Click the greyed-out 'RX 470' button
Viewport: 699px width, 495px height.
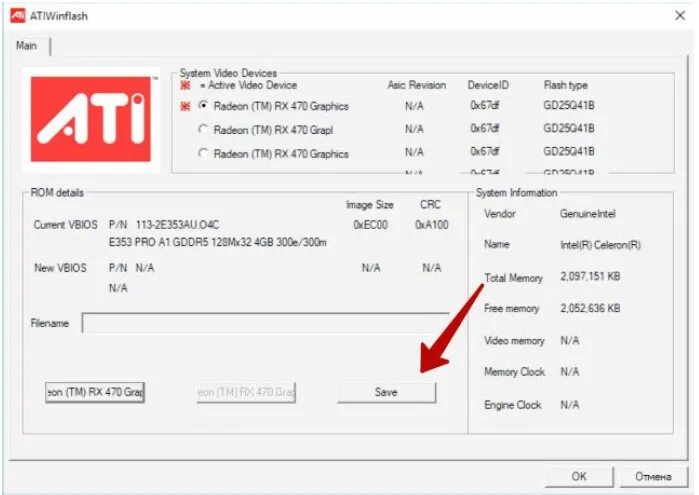point(246,392)
